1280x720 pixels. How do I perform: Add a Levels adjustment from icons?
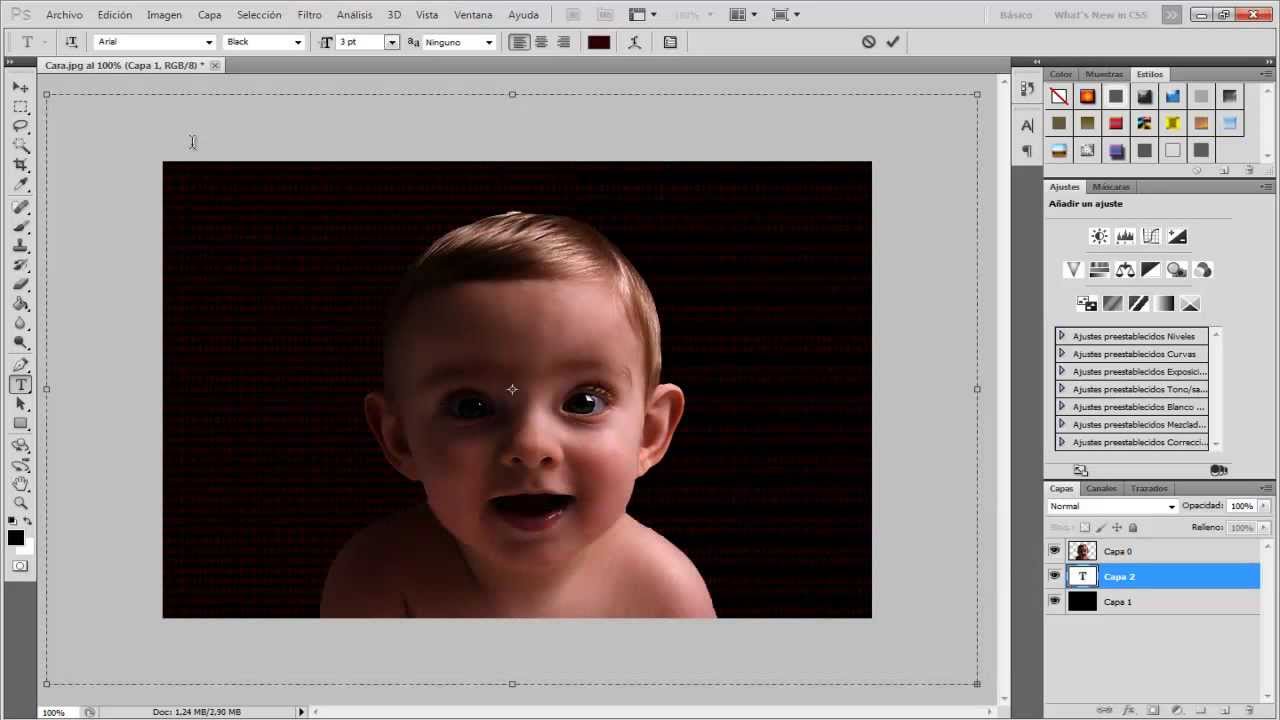pos(1125,237)
